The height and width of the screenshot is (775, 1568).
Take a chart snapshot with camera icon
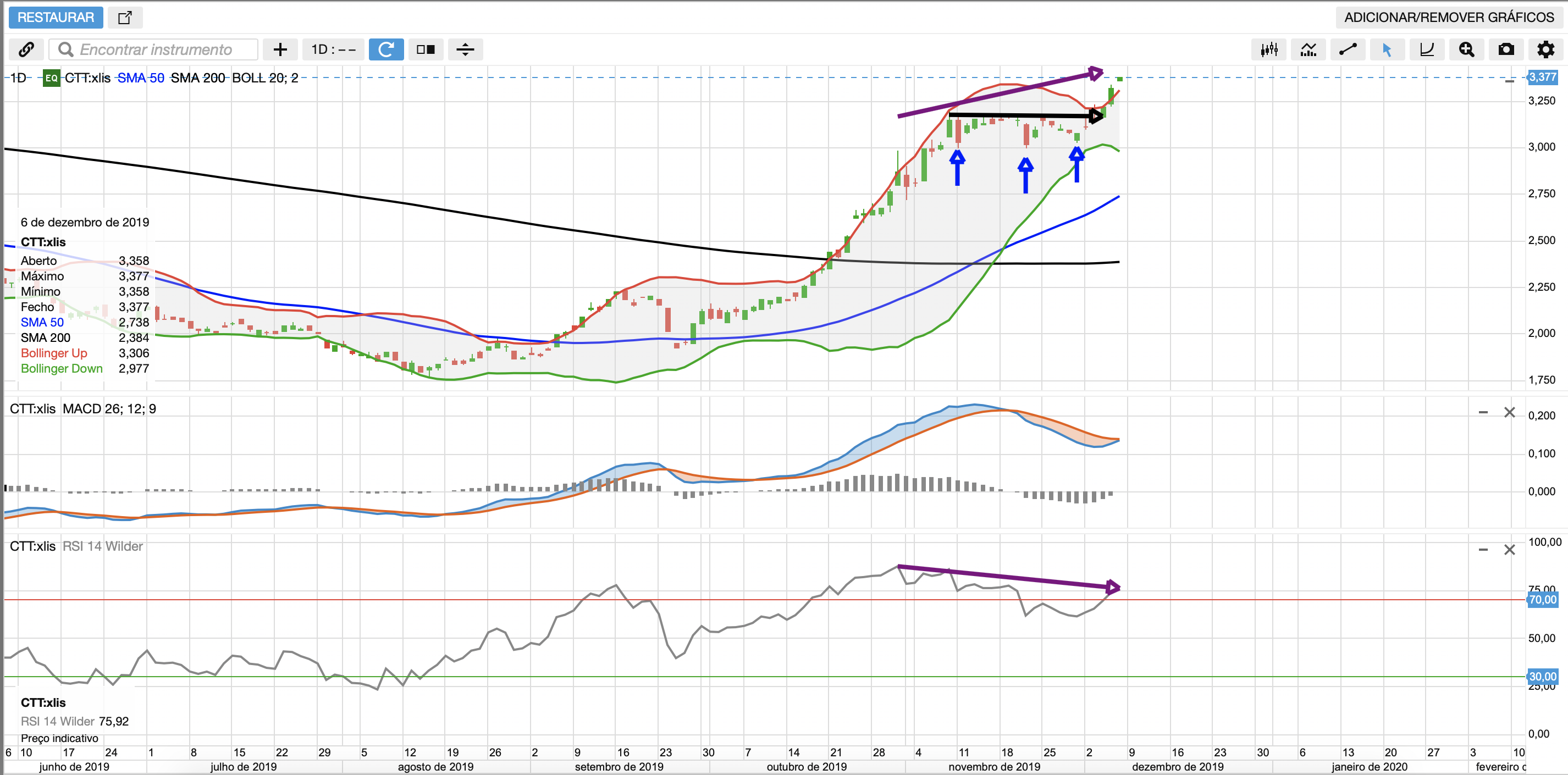point(1506,49)
